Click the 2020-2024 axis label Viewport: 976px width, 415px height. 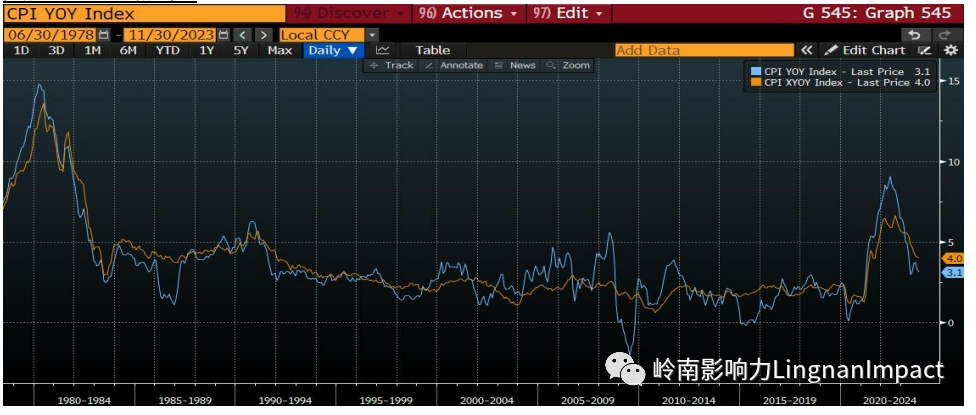tap(891, 399)
